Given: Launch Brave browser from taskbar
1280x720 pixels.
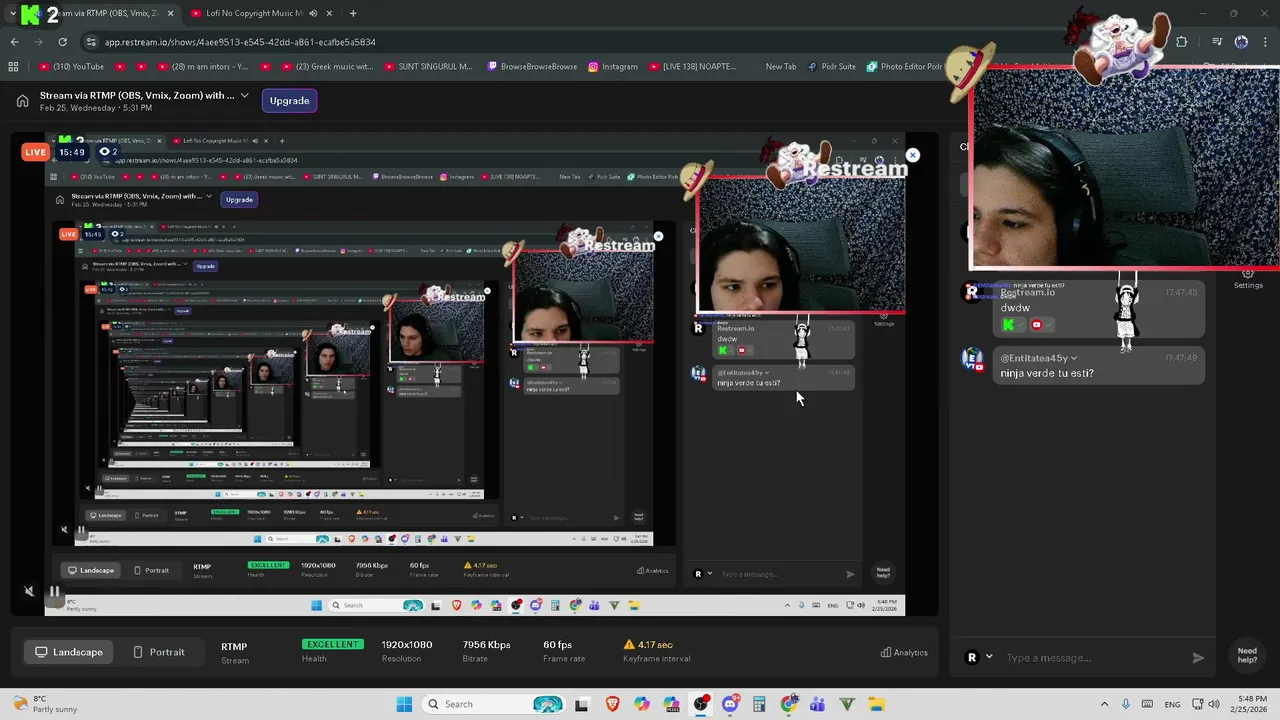Looking at the screenshot, I should (612, 704).
